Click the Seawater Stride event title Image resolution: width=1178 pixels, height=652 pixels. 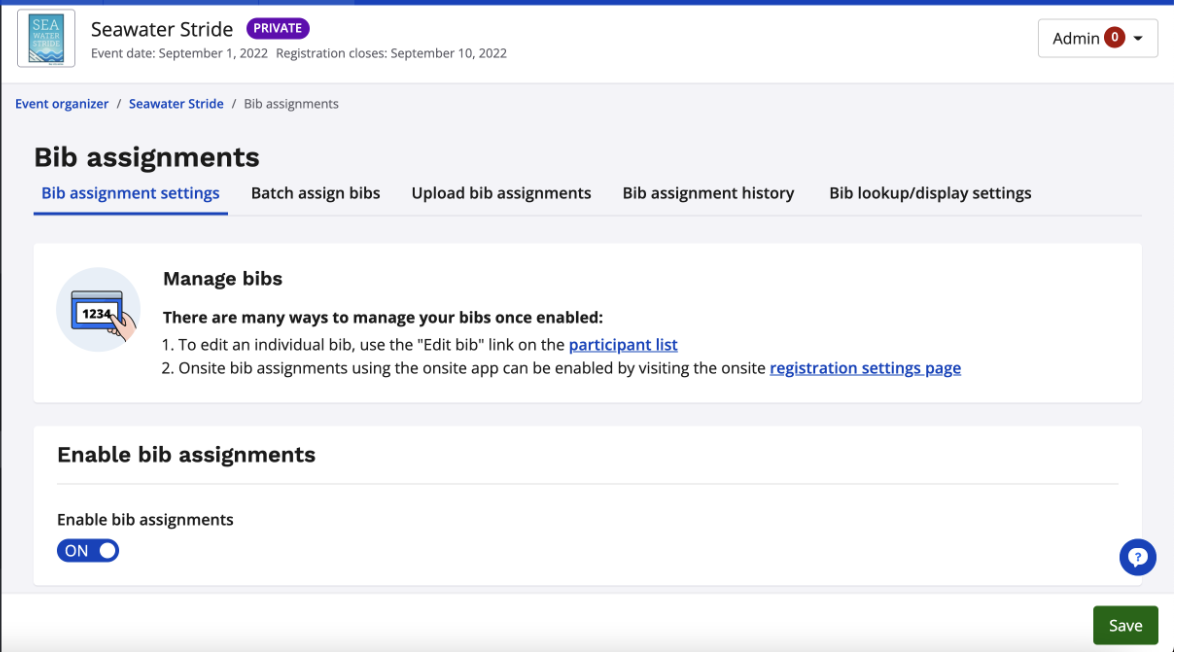(x=162, y=29)
